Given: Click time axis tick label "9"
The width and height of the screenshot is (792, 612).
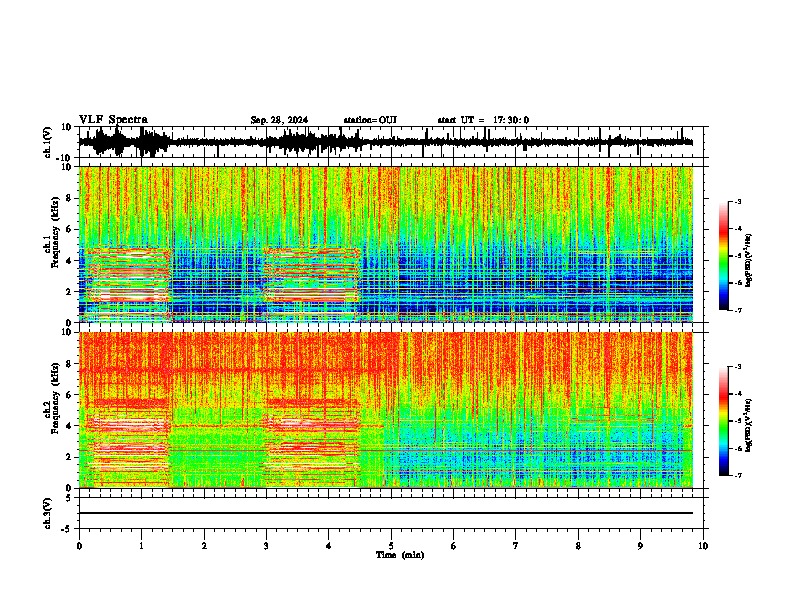Looking at the screenshot, I should (640, 546).
